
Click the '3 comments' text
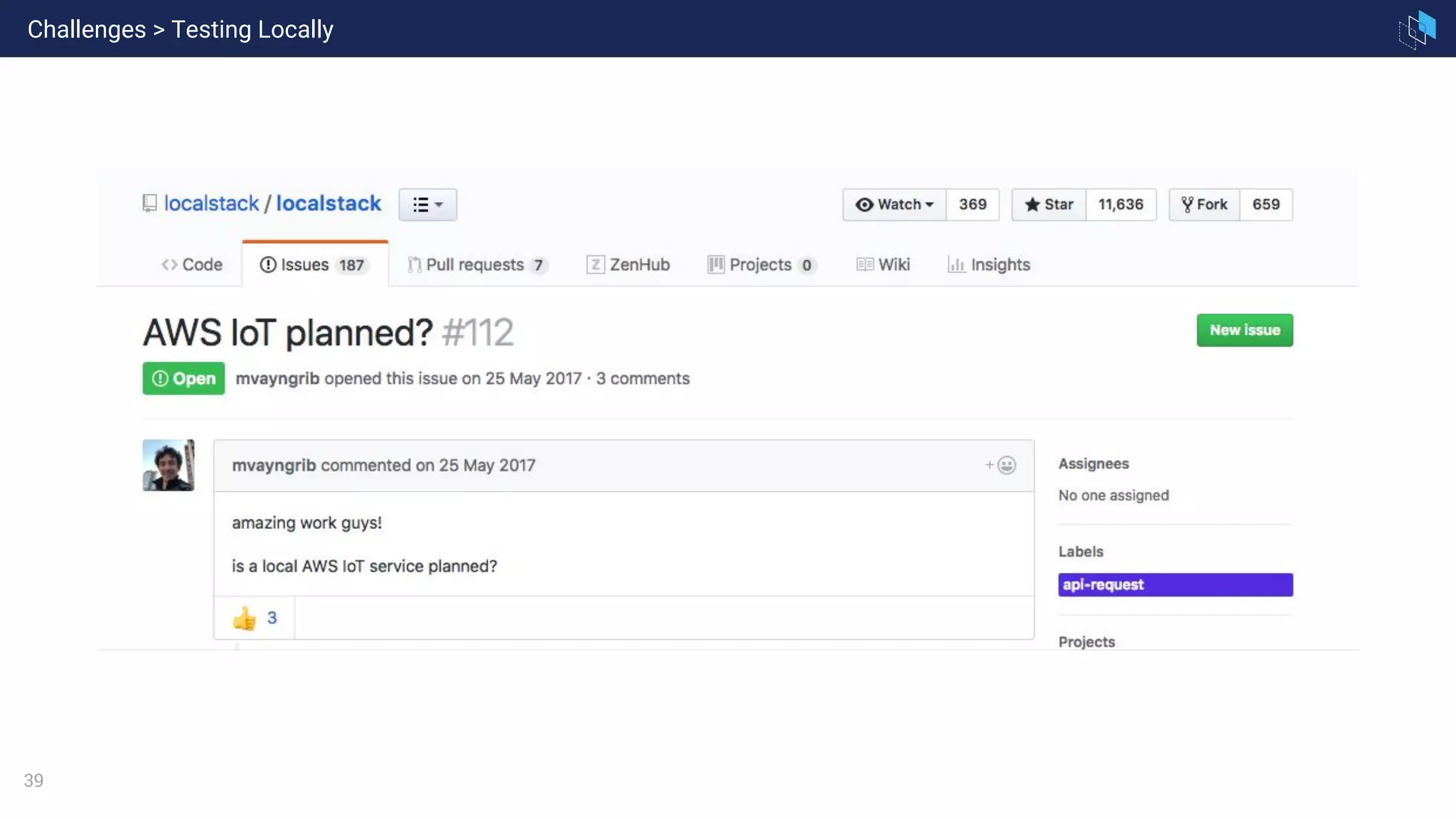(x=643, y=378)
